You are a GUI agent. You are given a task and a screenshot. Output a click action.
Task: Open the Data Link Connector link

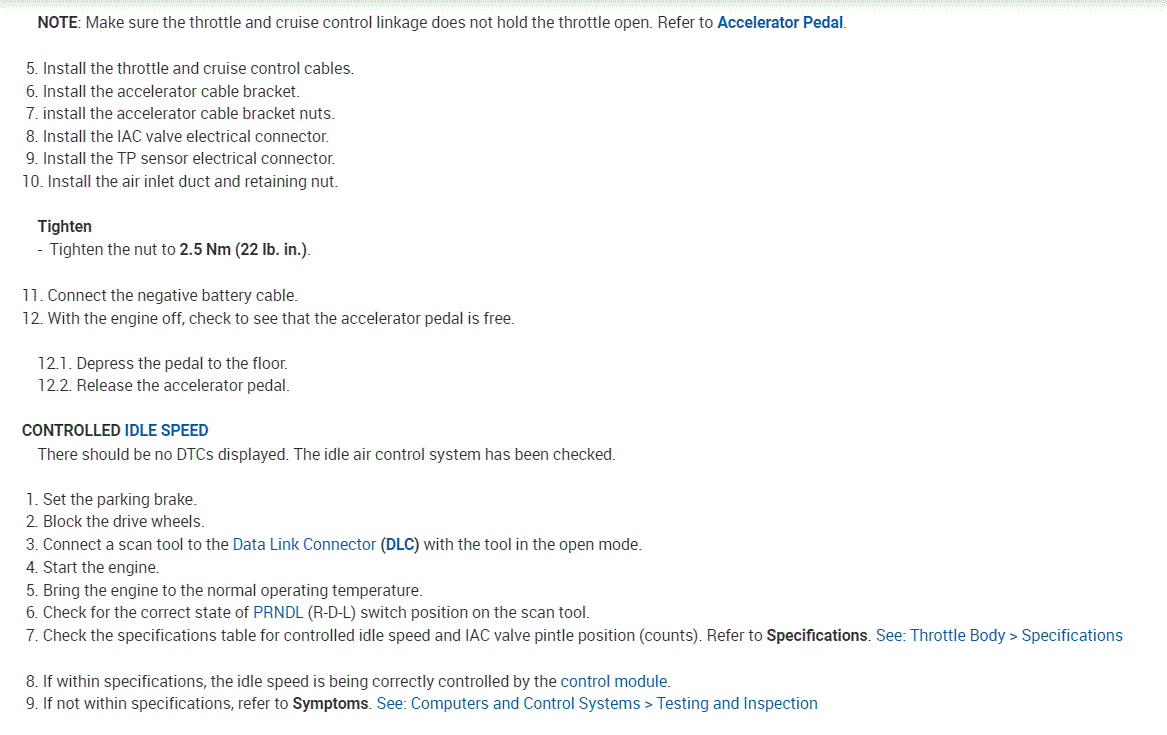click(x=304, y=545)
